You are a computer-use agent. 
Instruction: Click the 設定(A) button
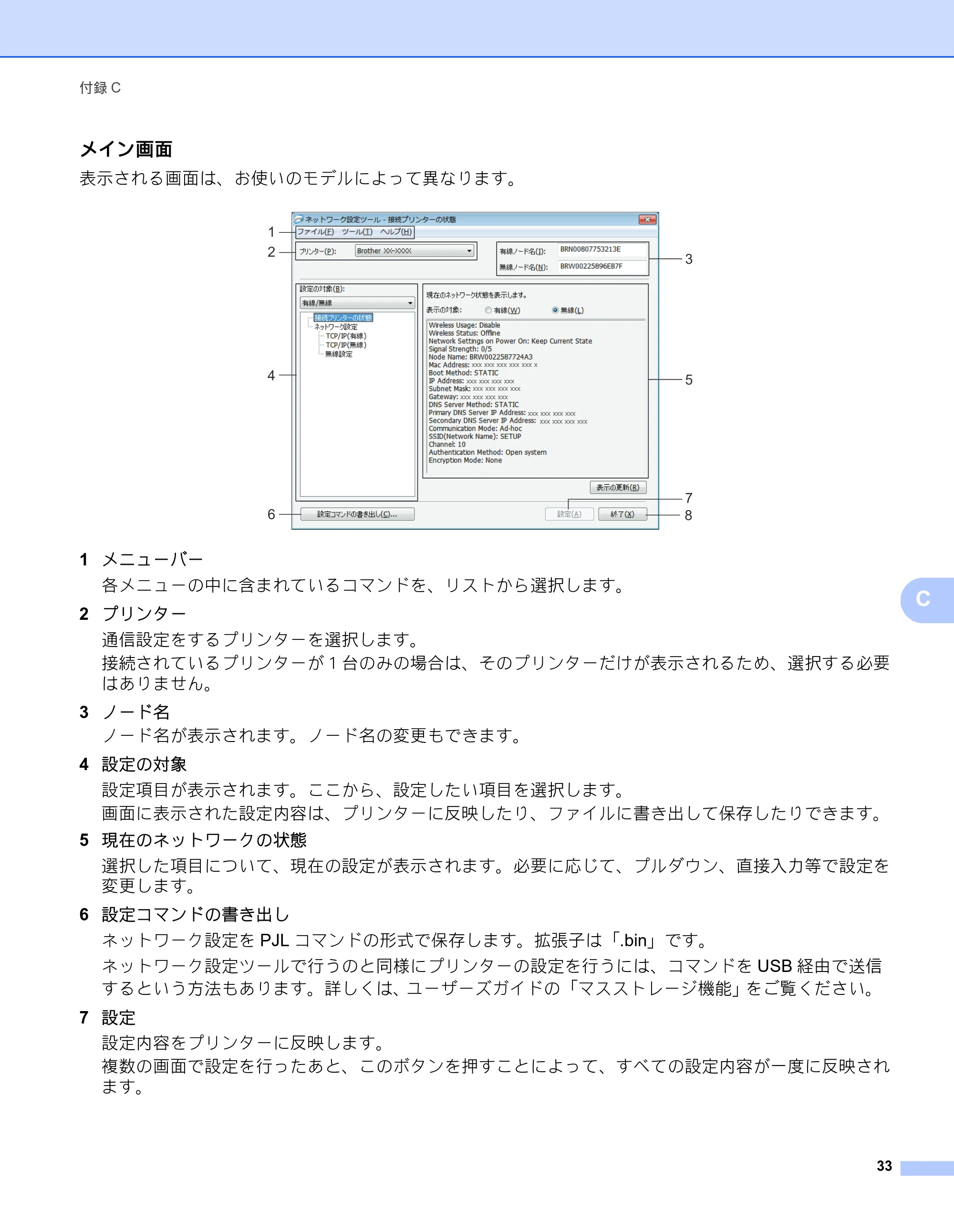pos(570,514)
